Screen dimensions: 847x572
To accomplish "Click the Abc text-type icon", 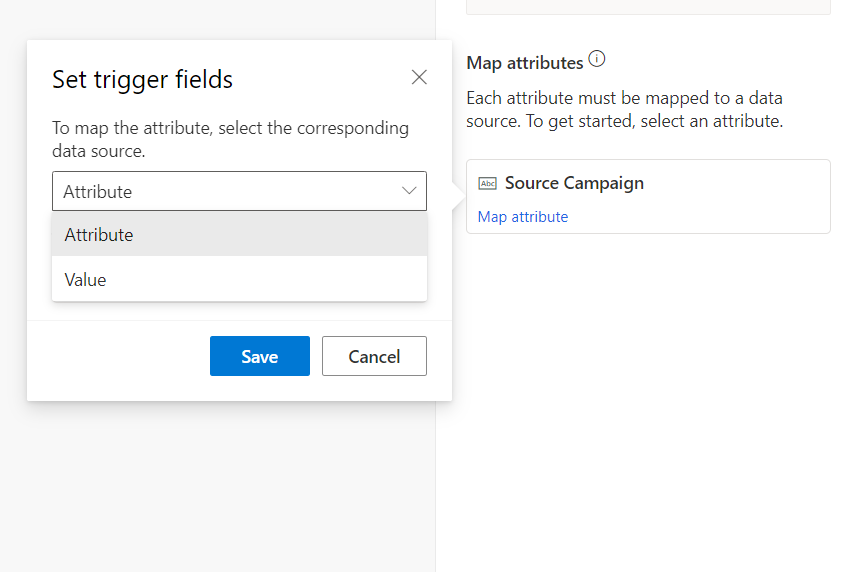I will tap(488, 184).
